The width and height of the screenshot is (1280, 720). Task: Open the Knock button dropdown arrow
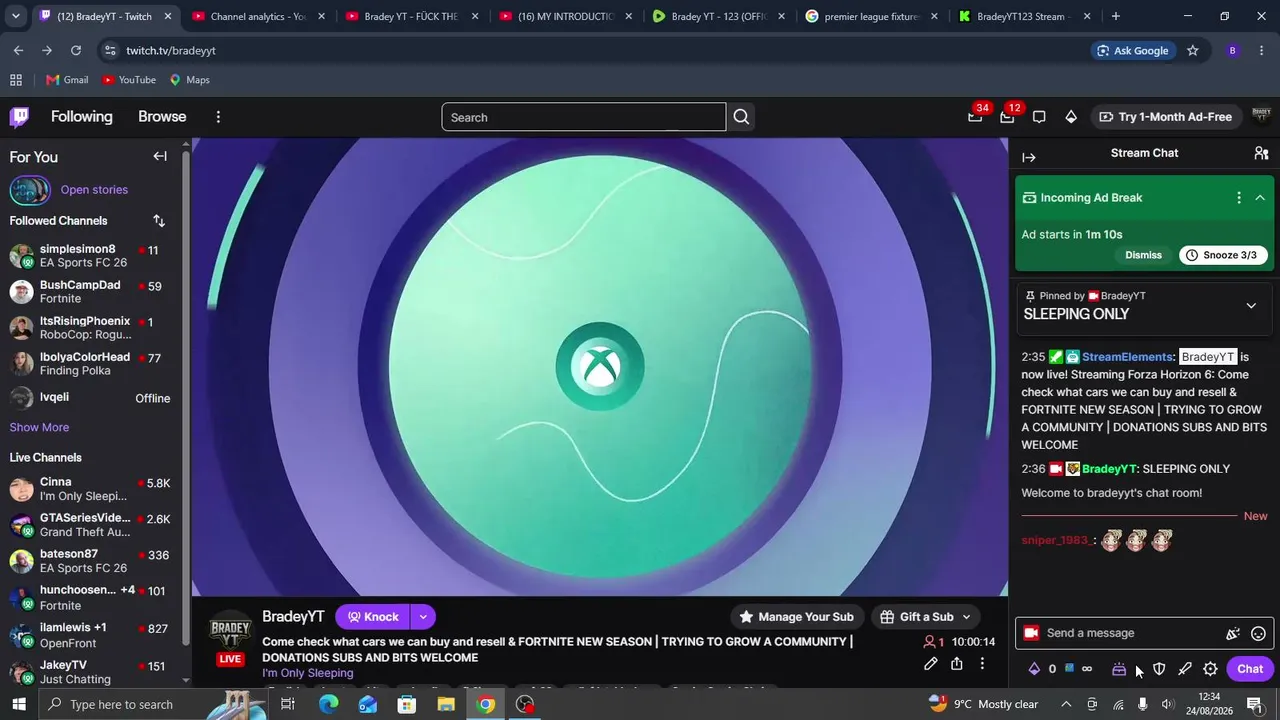423,617
